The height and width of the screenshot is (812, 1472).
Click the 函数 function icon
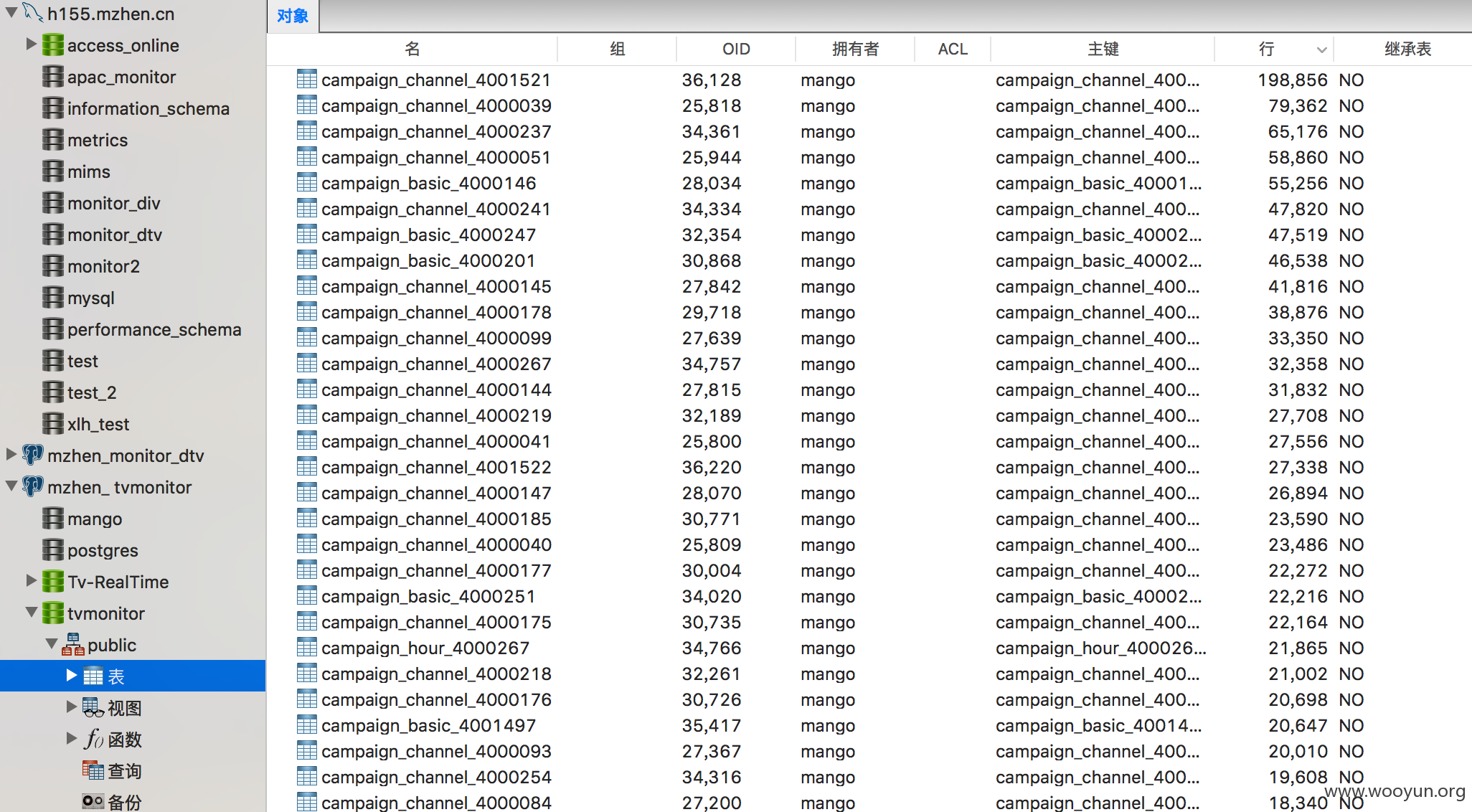pyautogui.click(x=93, y=739)
